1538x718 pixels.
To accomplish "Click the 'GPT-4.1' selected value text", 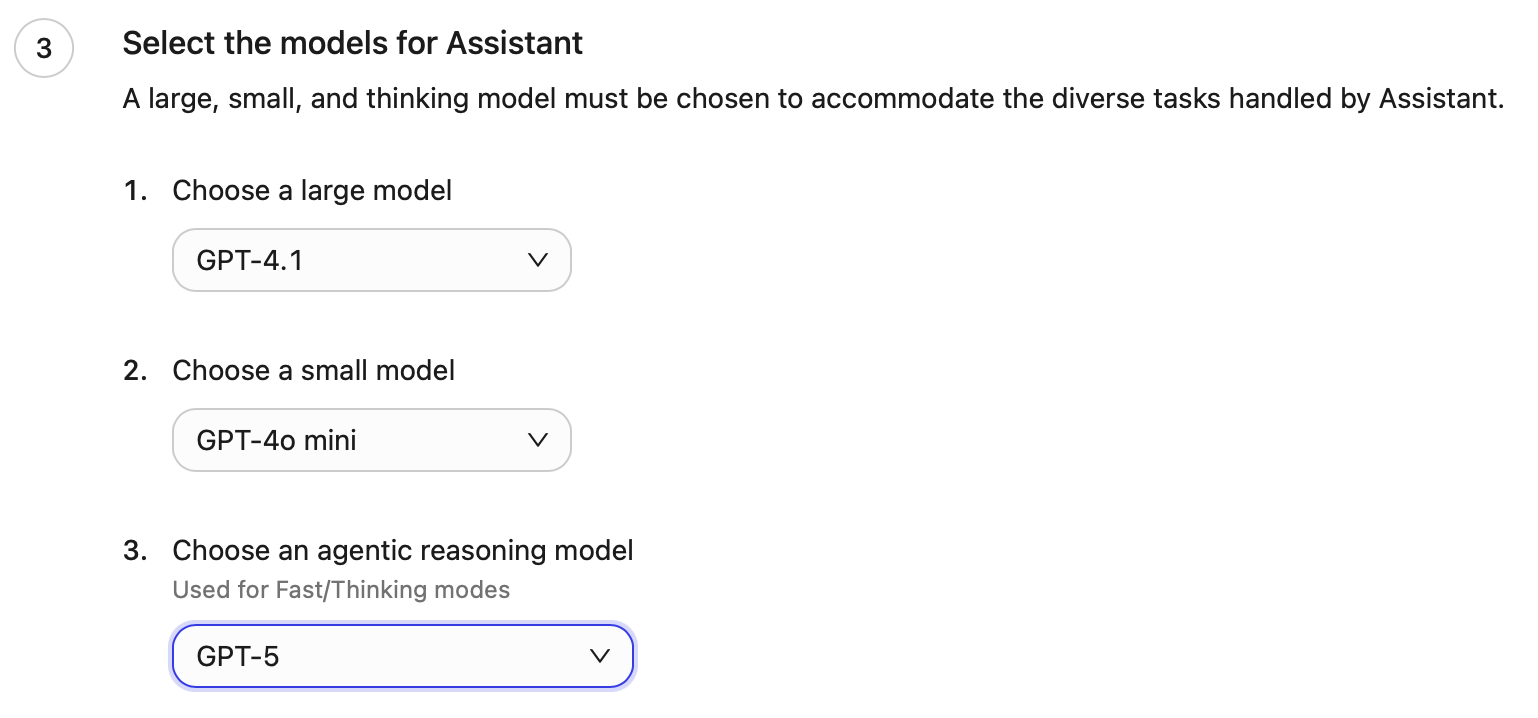I will point(249,261).
